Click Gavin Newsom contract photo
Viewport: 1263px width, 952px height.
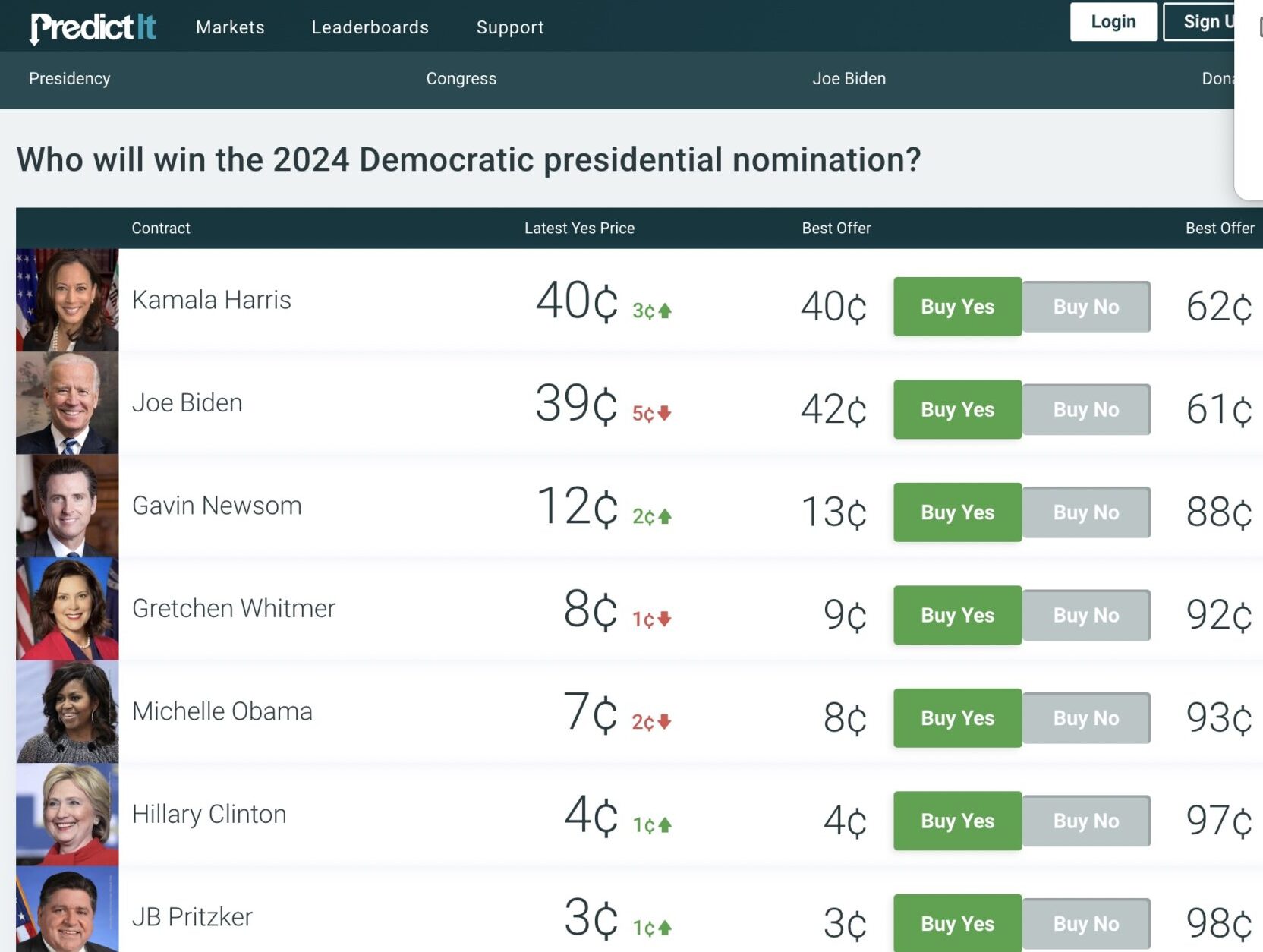pyautogui.click(x=68, y=506)
